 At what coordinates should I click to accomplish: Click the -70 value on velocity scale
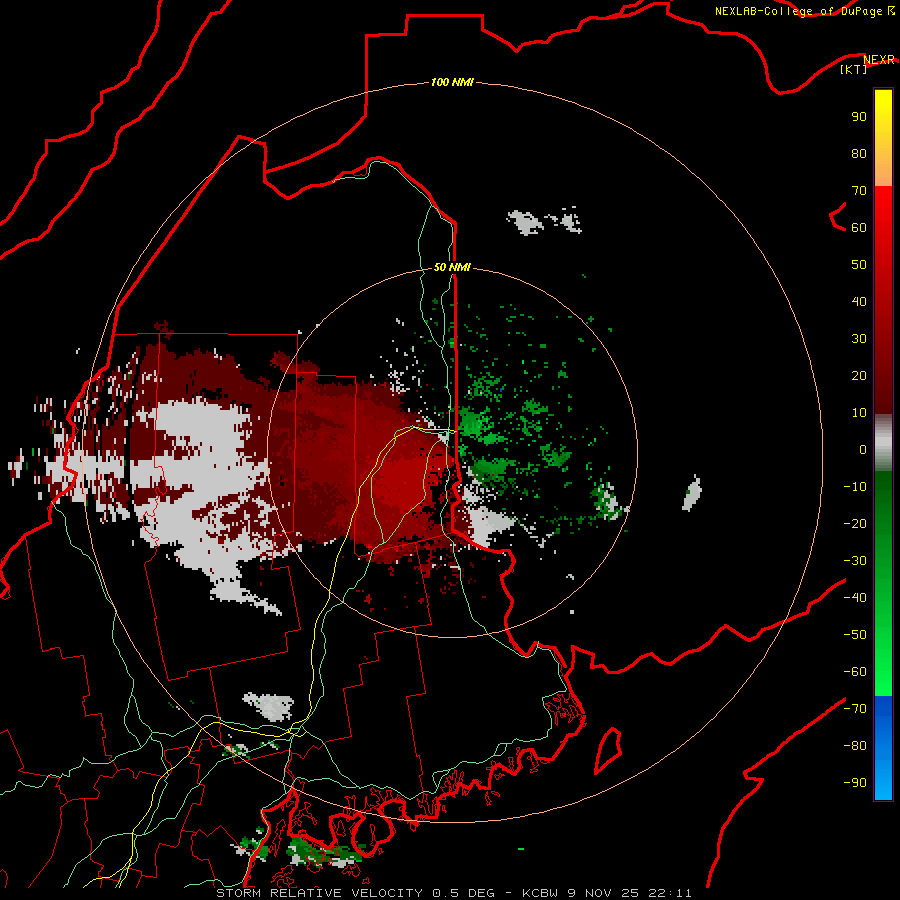(855, 708)
